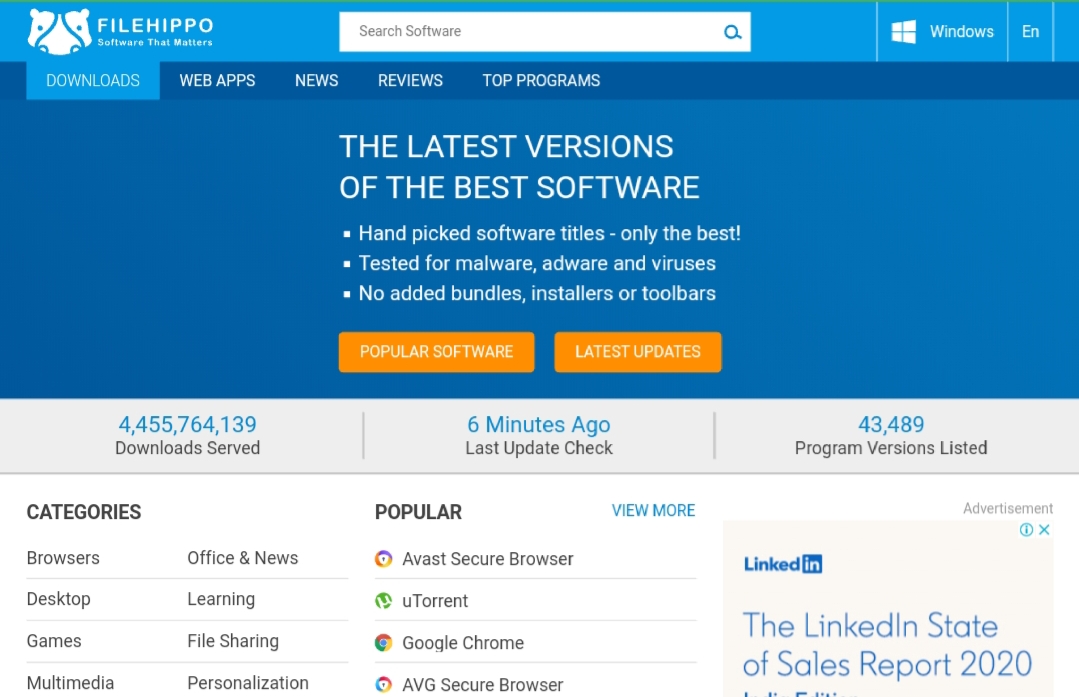Browse the File Sharing category

point(233,641)
